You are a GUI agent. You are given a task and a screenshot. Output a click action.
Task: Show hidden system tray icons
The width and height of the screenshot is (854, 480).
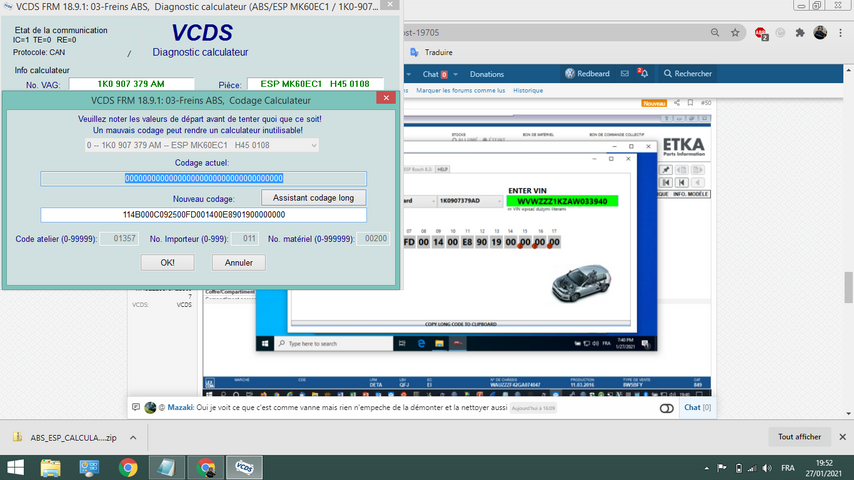coord(706,468)
